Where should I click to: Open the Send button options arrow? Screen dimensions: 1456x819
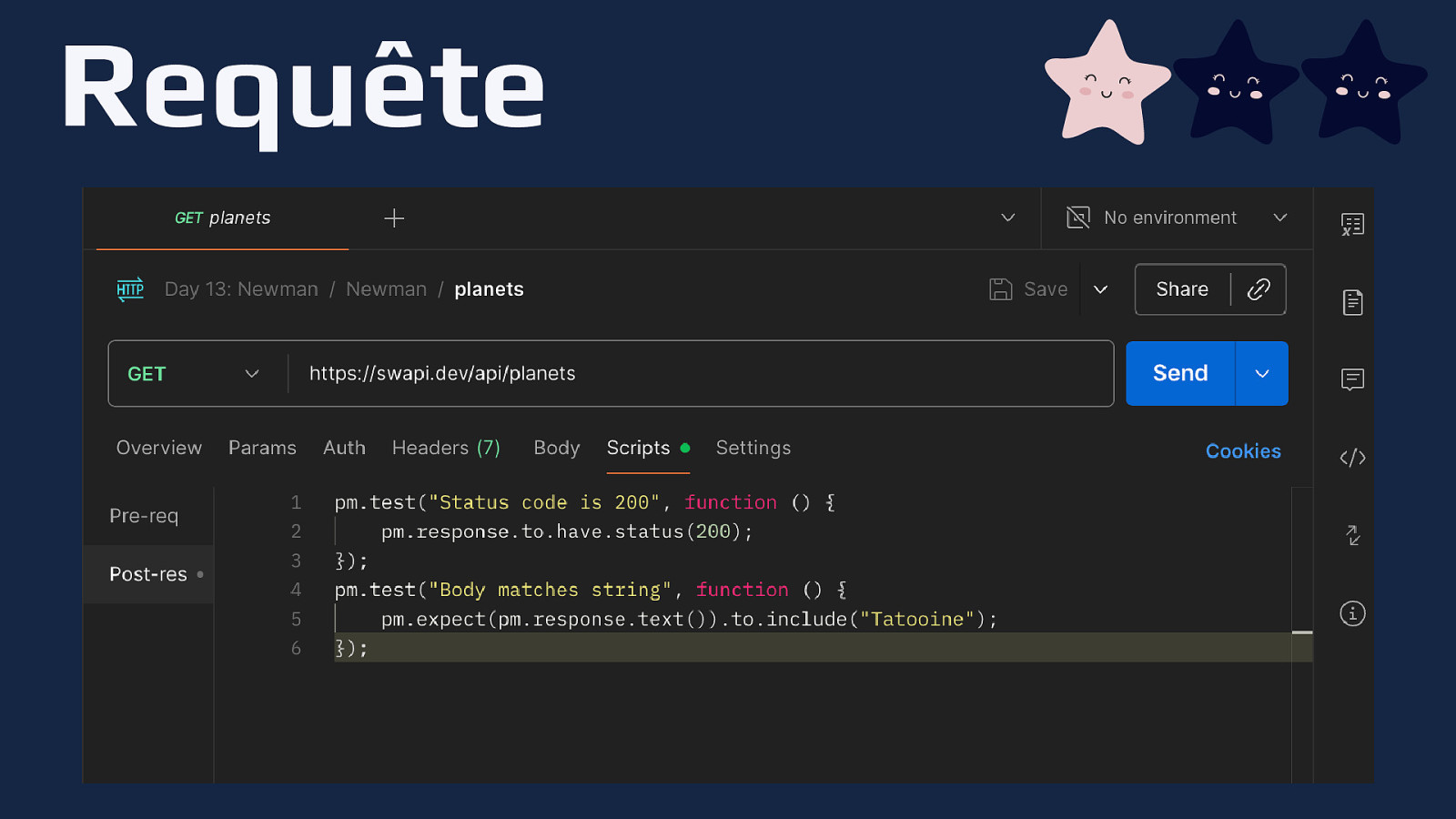click(x=1261, y=374)
